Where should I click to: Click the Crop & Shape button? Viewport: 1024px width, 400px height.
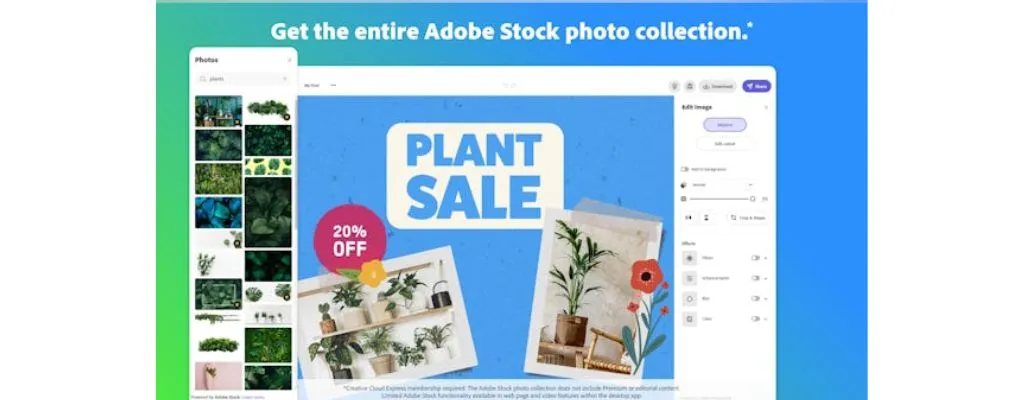(747, 218)
